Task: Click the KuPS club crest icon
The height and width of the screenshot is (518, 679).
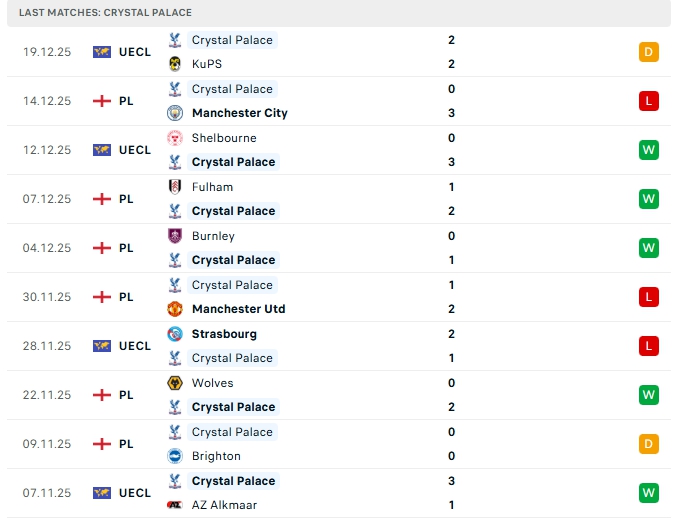Action: pos(175,64)
